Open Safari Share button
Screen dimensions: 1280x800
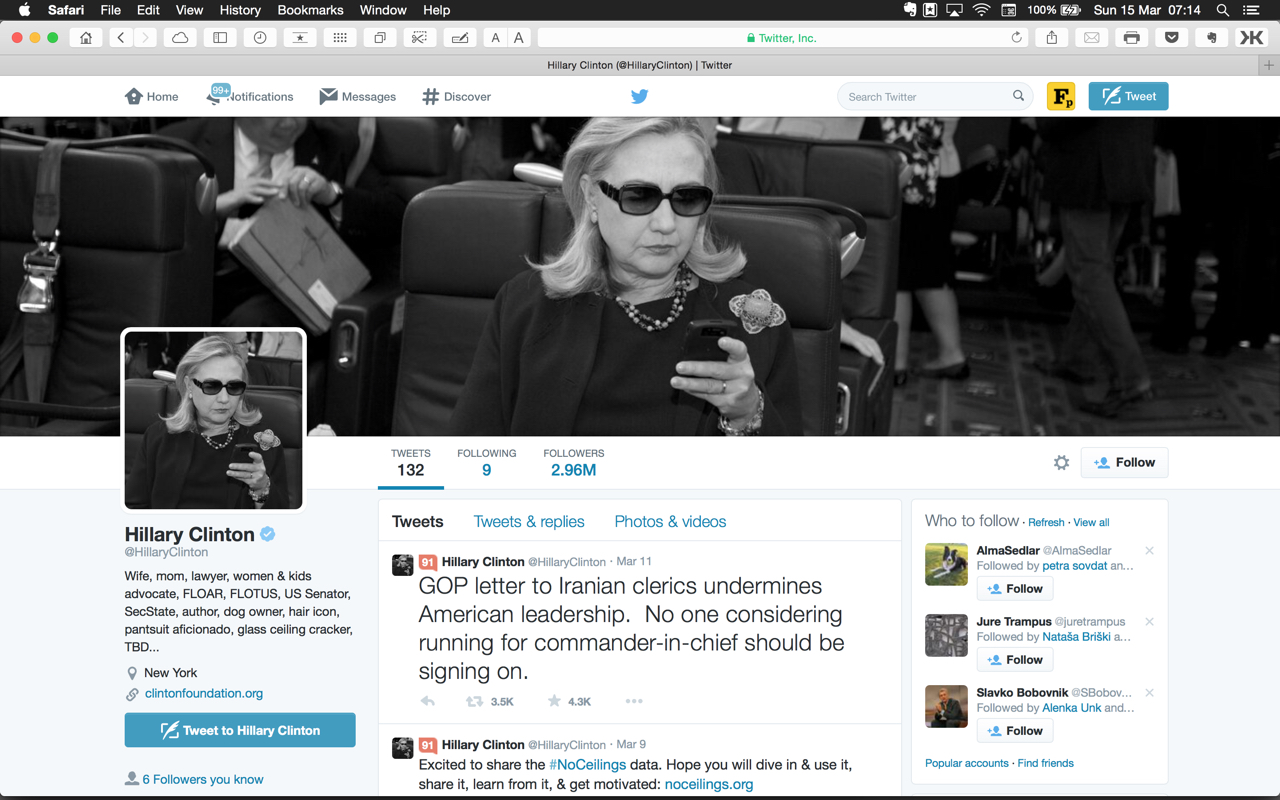[1052, 38]
